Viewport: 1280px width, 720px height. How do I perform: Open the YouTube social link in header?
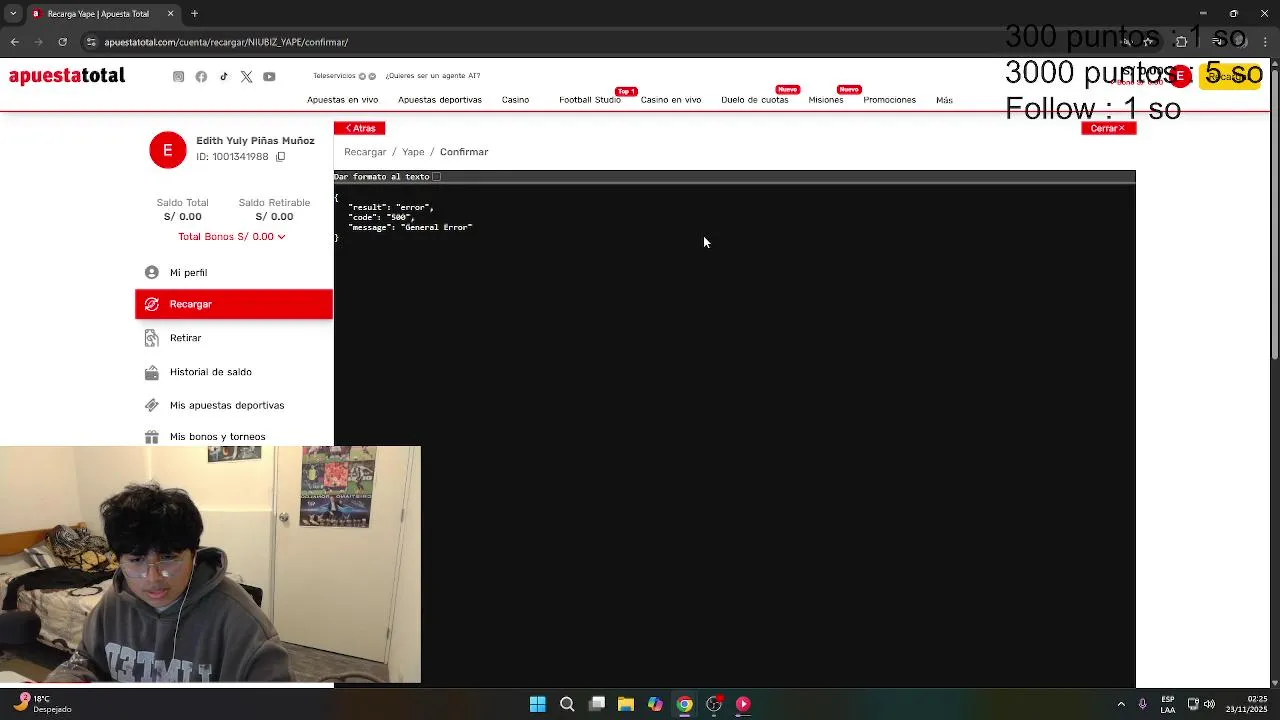[x=269, y=77]
